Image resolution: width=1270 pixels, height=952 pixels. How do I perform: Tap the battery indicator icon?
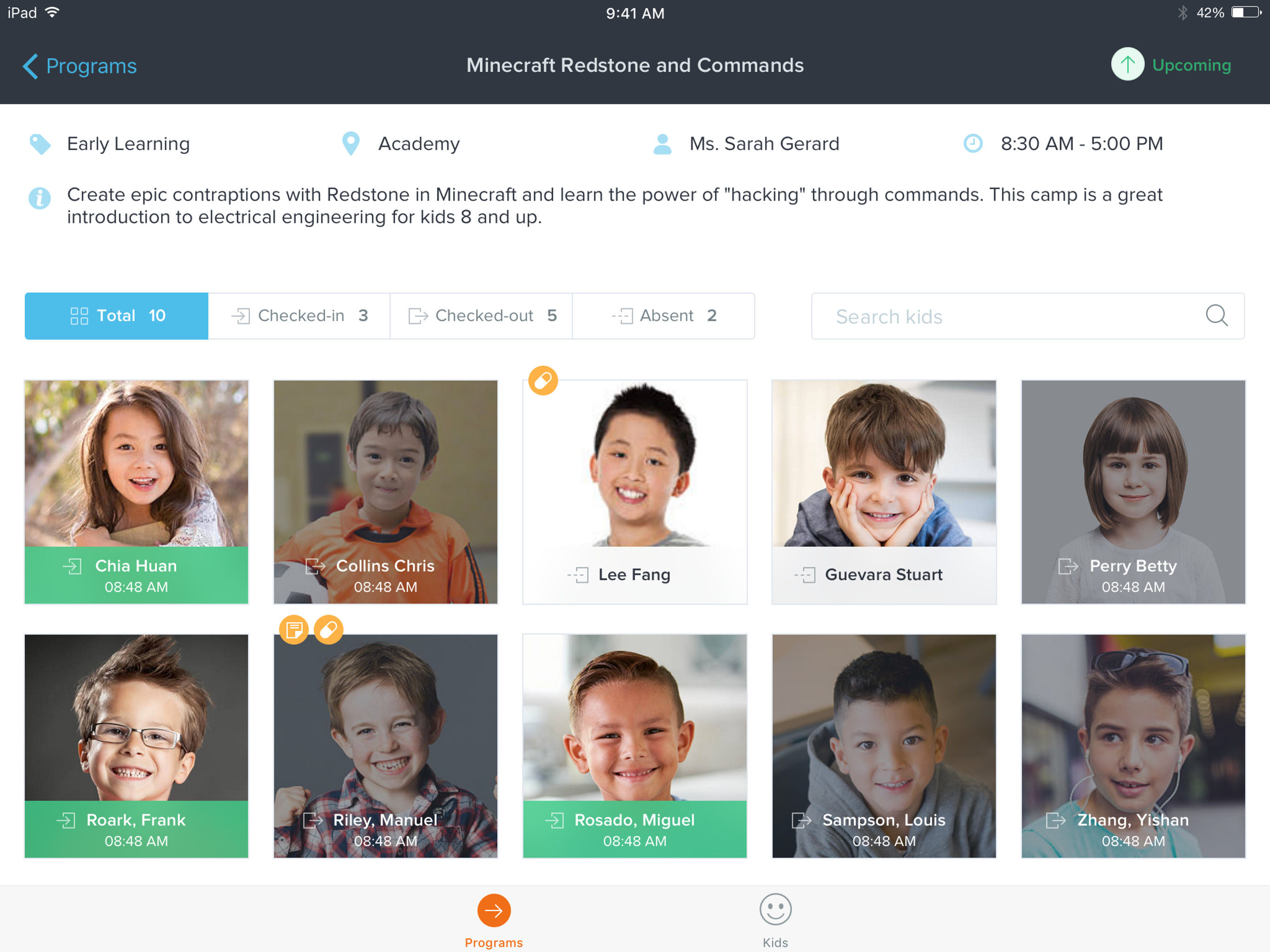point(1246,12)
